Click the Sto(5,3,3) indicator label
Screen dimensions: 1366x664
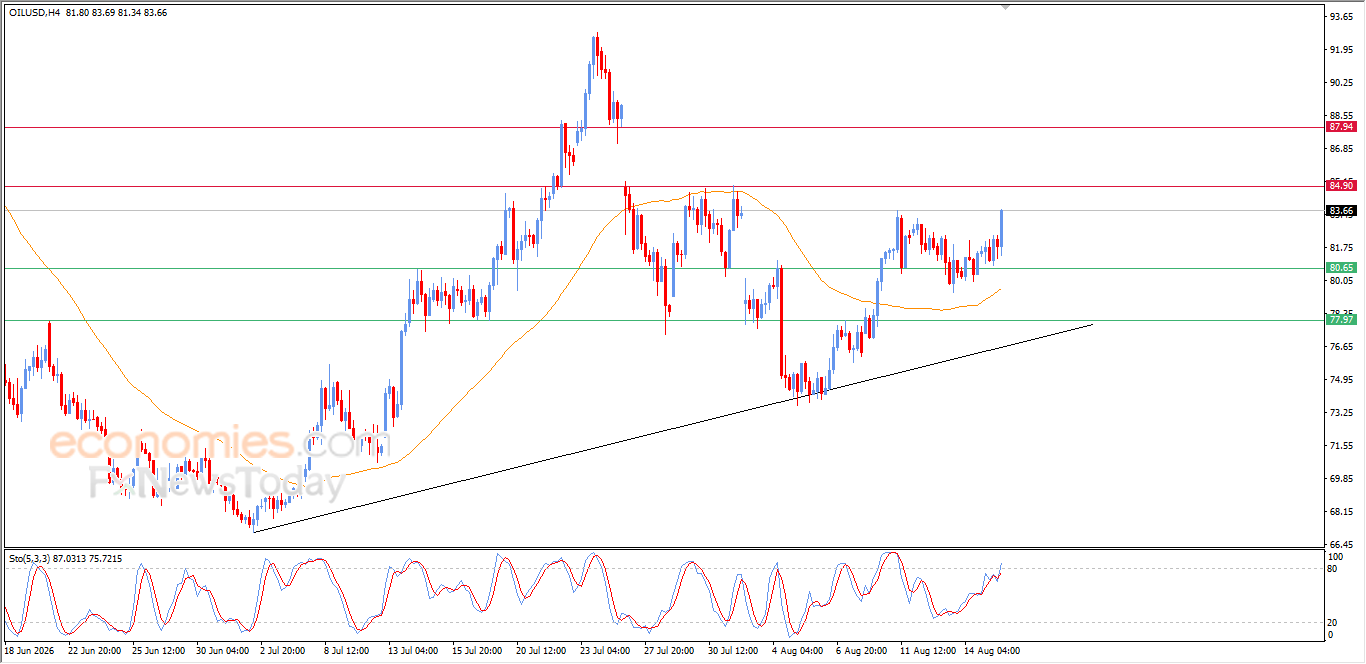(x=33, y=558)
